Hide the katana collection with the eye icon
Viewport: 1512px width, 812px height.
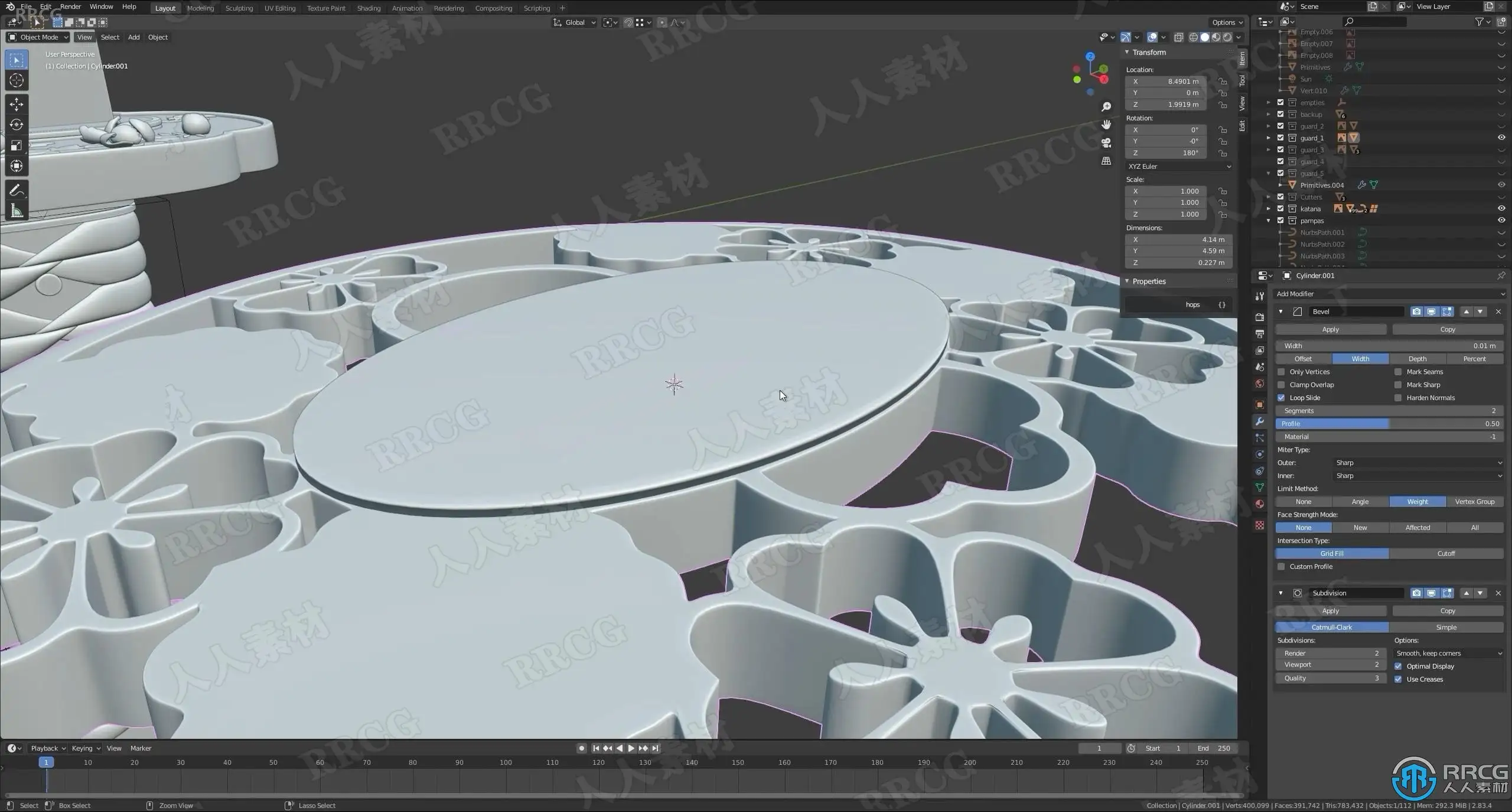1501,209
